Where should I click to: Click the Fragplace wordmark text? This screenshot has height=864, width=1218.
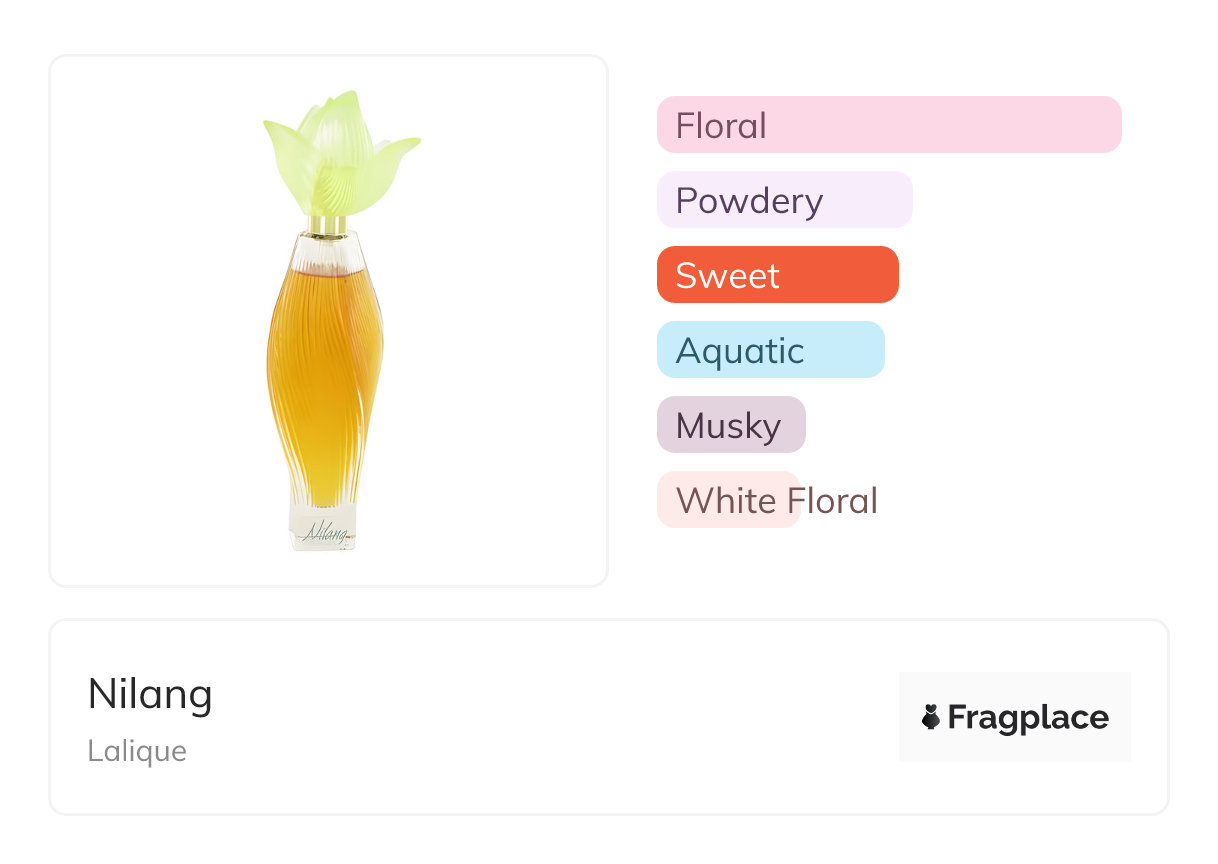(1028, 717)
